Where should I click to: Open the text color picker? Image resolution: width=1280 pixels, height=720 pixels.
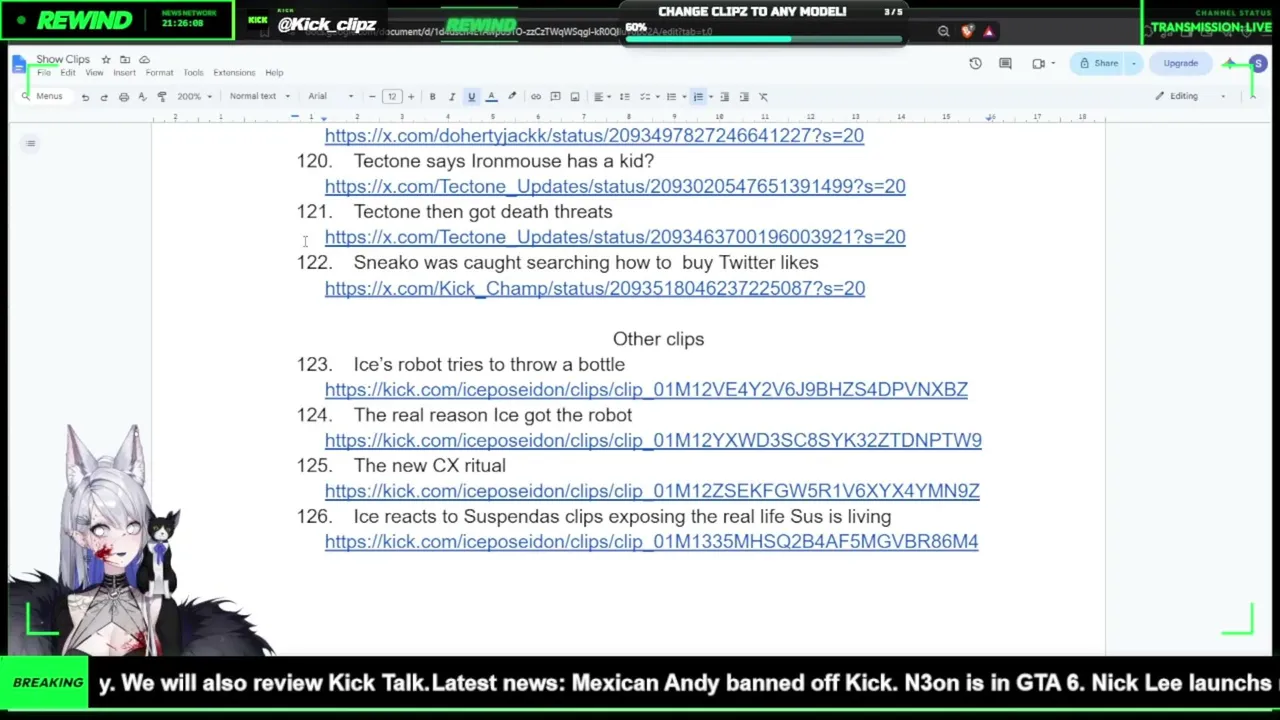click(x=491, y=97)
